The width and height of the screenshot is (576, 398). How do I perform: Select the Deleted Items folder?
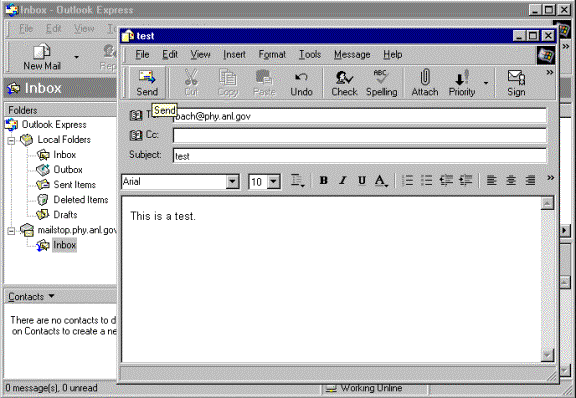click(81, 200)
